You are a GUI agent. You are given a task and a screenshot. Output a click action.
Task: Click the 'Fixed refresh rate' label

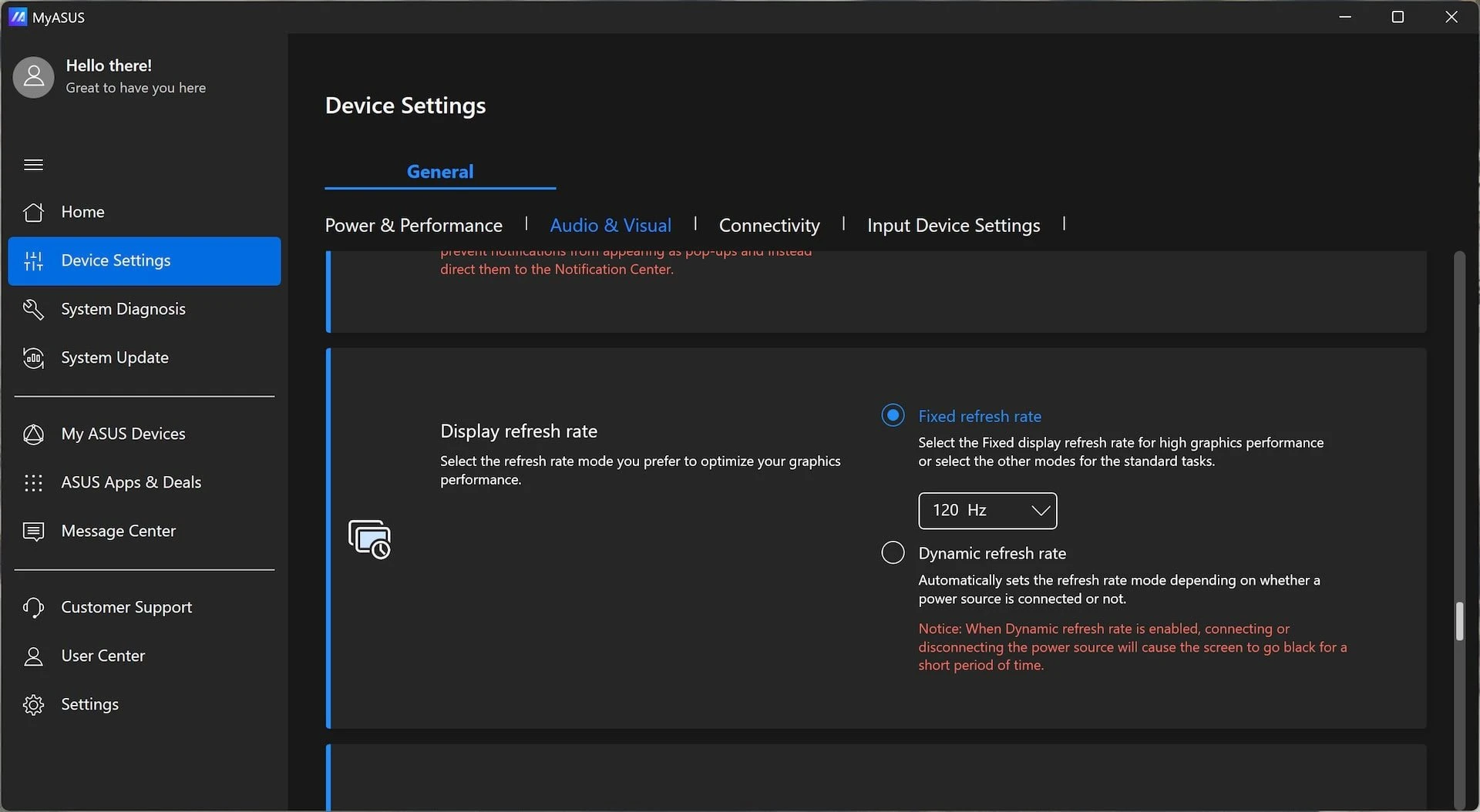[x=980, y=416]
